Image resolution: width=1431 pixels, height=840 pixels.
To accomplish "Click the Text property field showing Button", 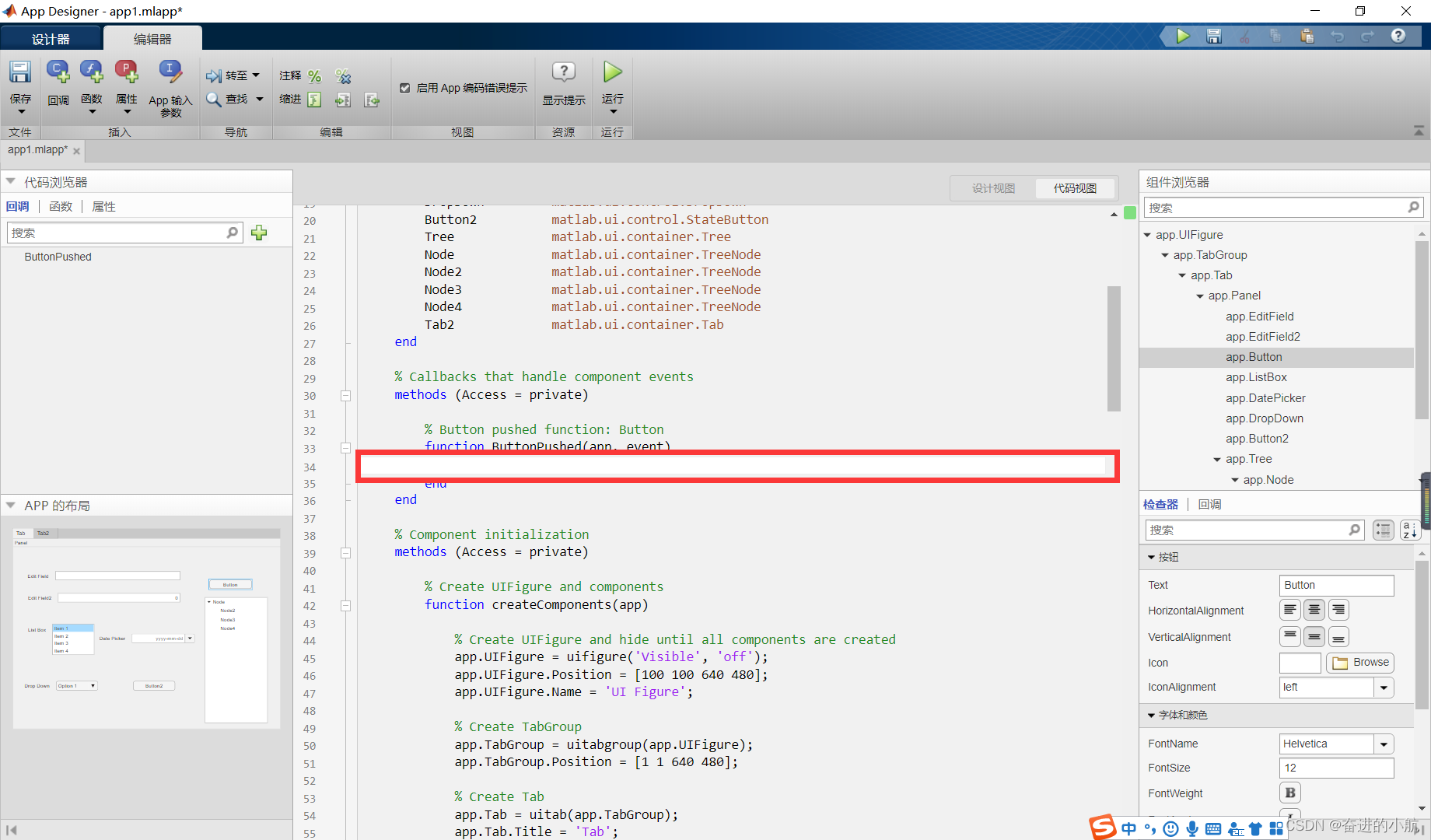I will [1336, 586].
